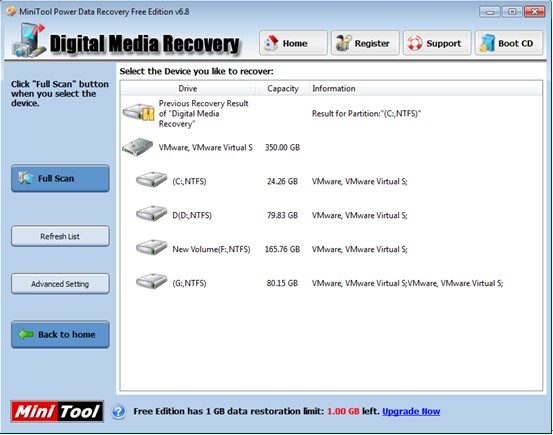Click the Home toolbar button
Viewport: 553px width, 435px height.
(x=293, y=43)
